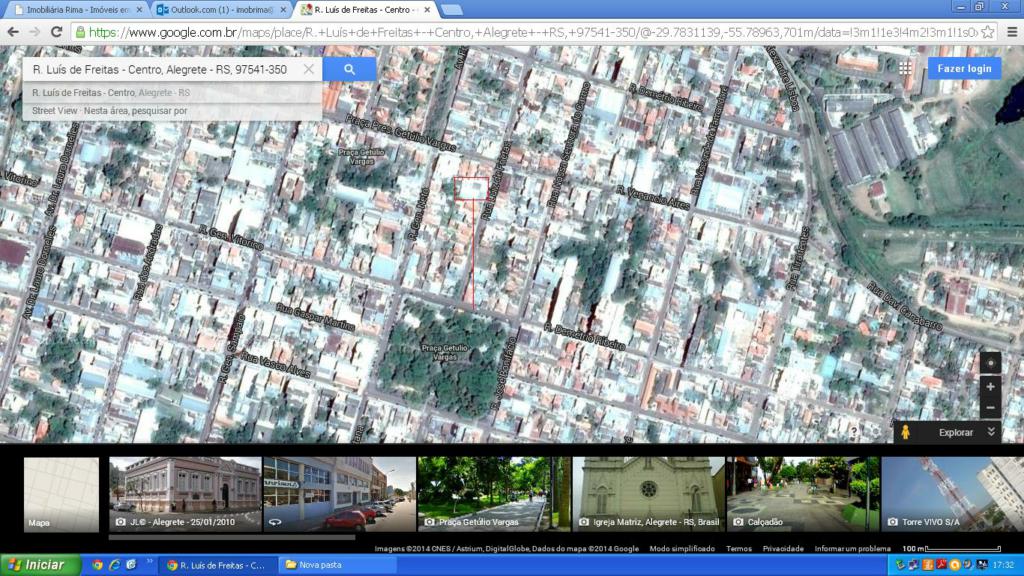Open Chrome's hamburger menu
1024x576 pixels.
1012,32
